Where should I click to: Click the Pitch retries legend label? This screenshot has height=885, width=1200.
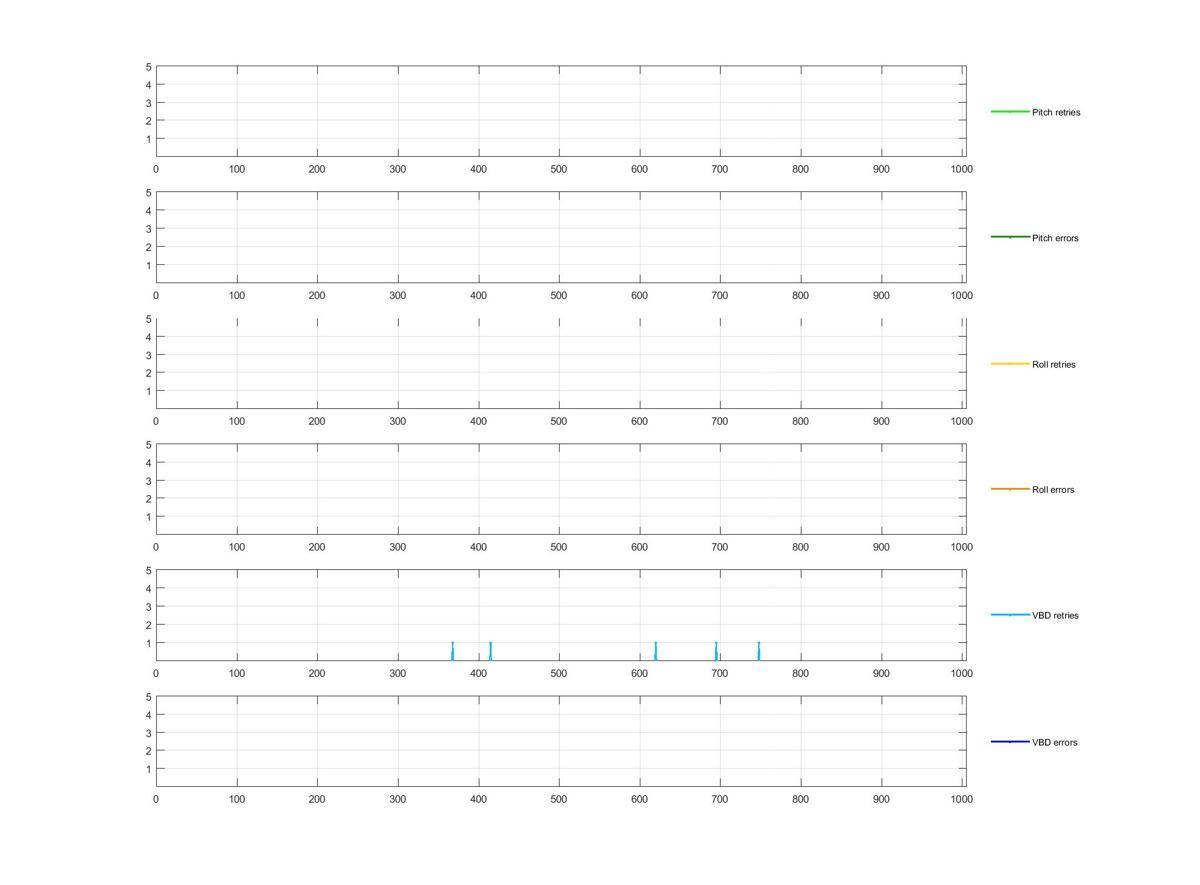click(x=1055, y=112)
